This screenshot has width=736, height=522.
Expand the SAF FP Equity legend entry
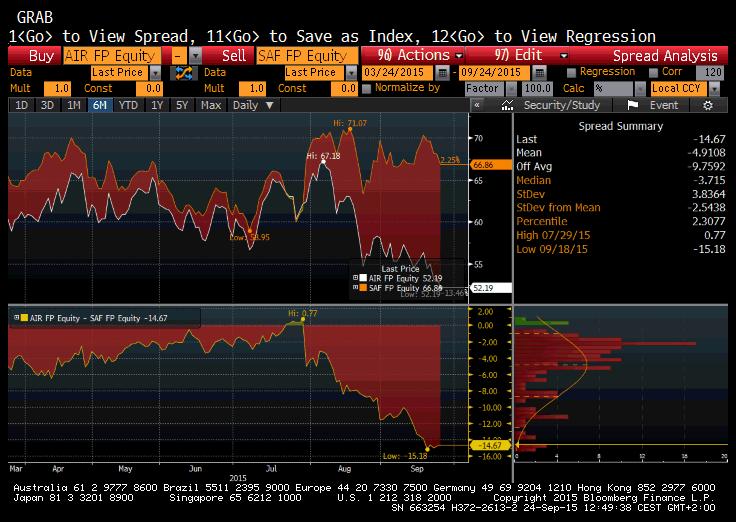click(355, 287)
